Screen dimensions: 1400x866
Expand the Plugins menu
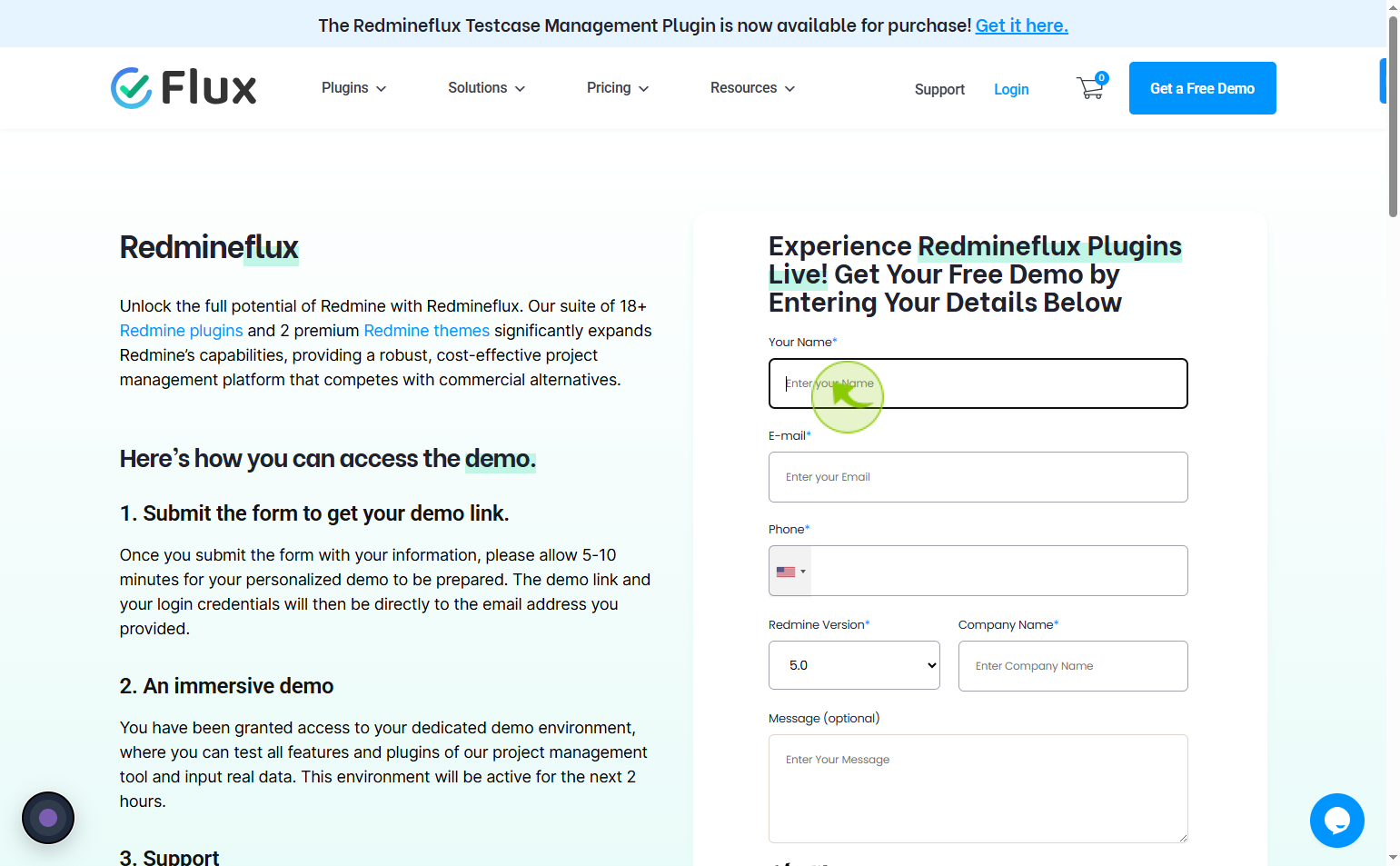coord(353,88)
